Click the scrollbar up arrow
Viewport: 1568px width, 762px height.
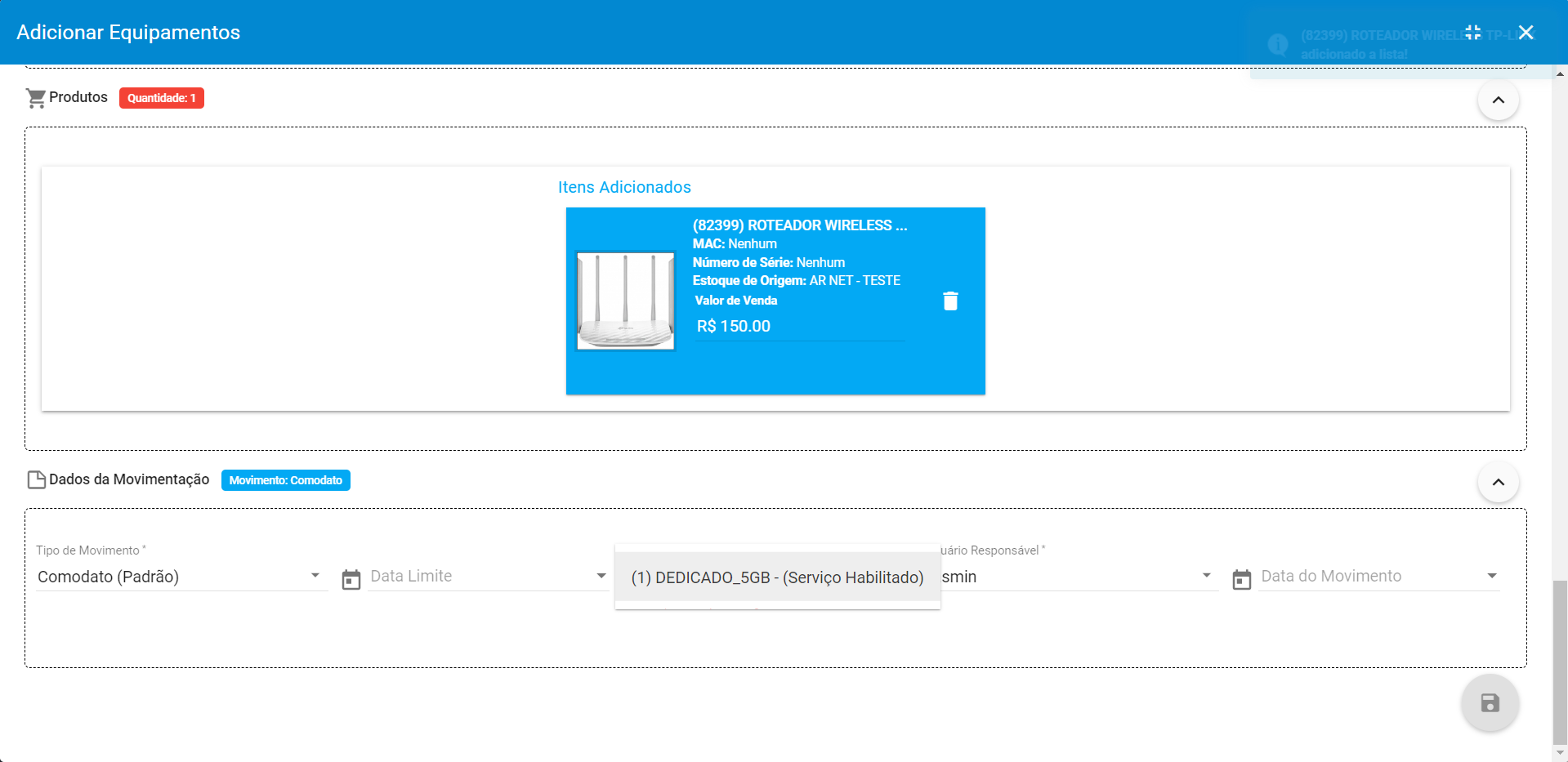pyautogui.click(x=1560, y=74)
